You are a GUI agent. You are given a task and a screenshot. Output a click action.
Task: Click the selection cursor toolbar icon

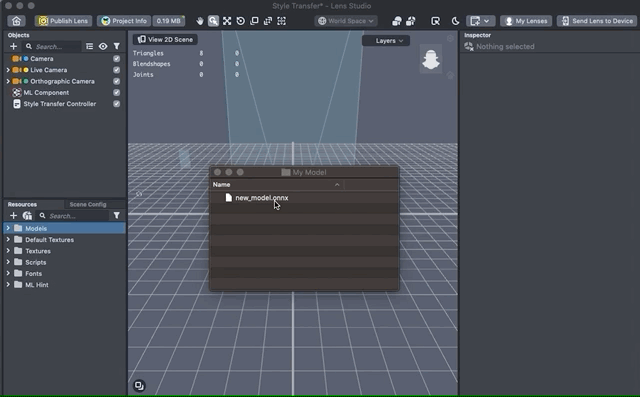[x=436, y=21]
